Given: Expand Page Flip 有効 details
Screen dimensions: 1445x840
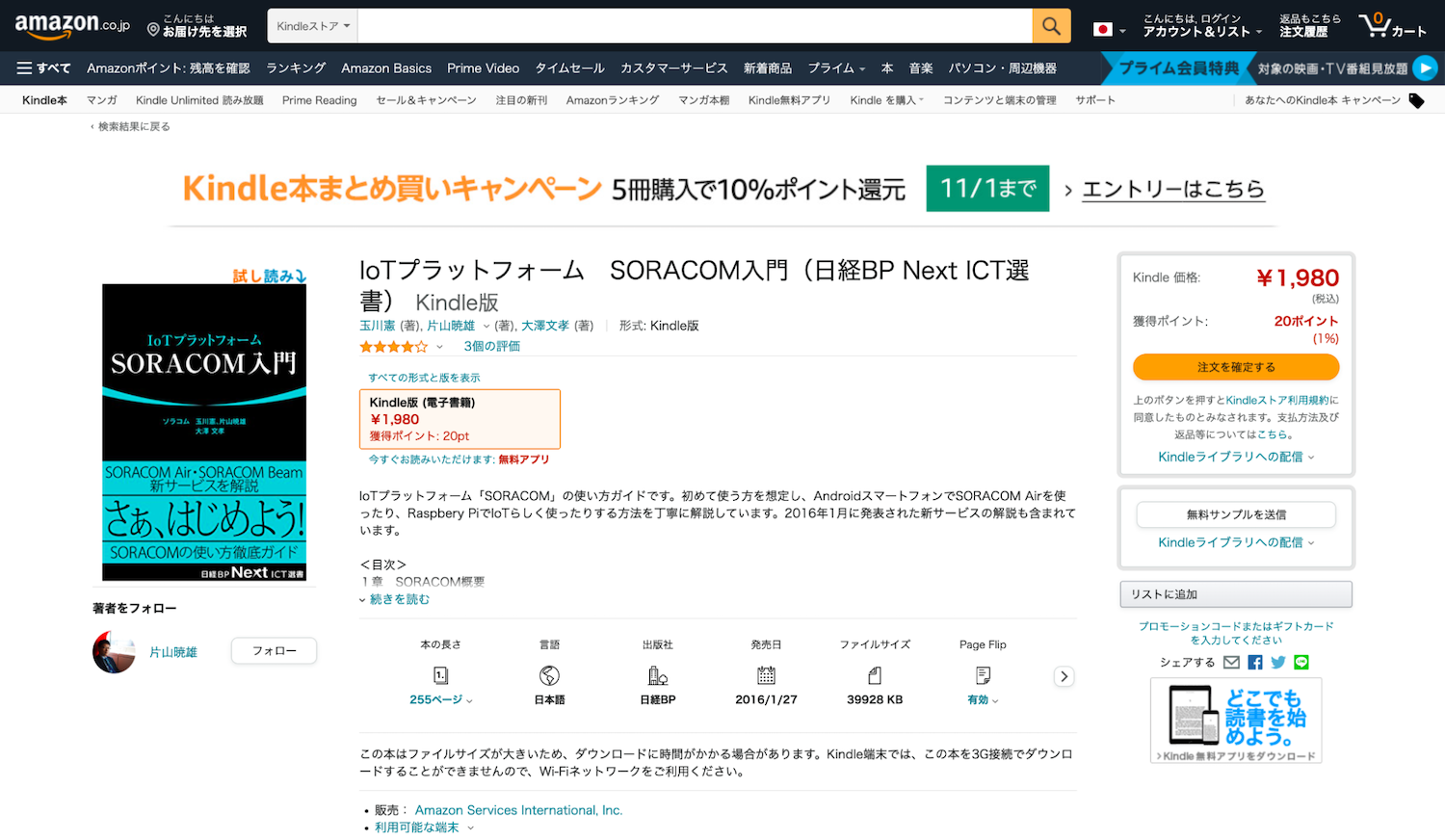Looking at the screenshot, I should (x=983, y=700).
